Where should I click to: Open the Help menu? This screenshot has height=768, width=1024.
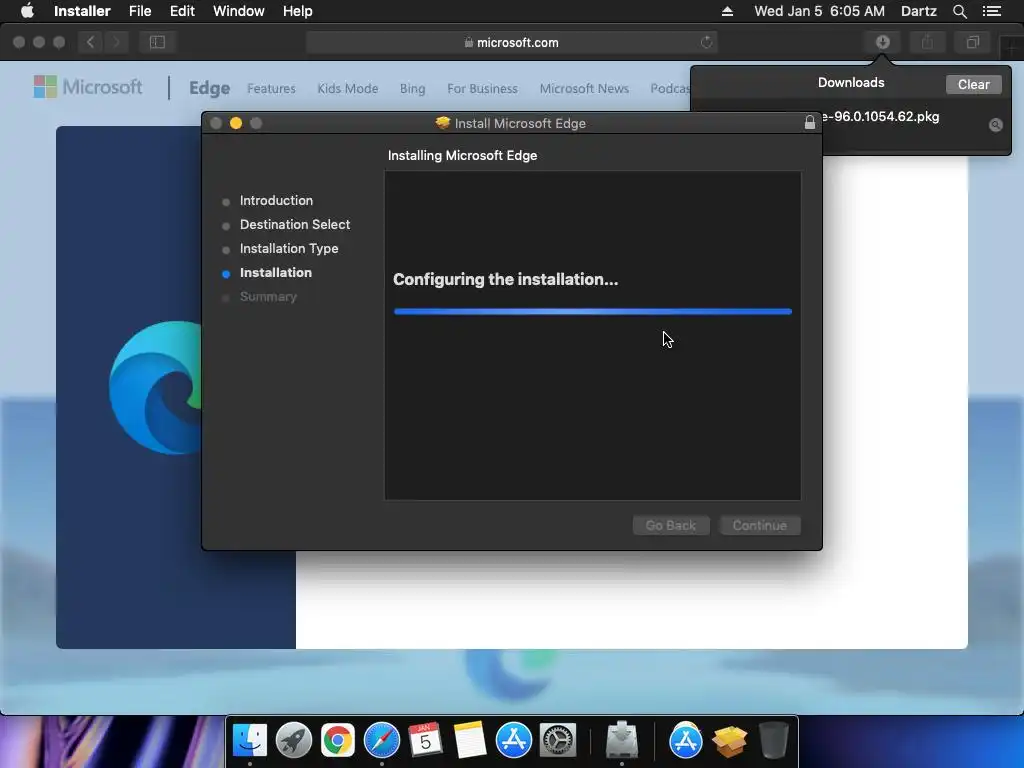pos(297,11)
